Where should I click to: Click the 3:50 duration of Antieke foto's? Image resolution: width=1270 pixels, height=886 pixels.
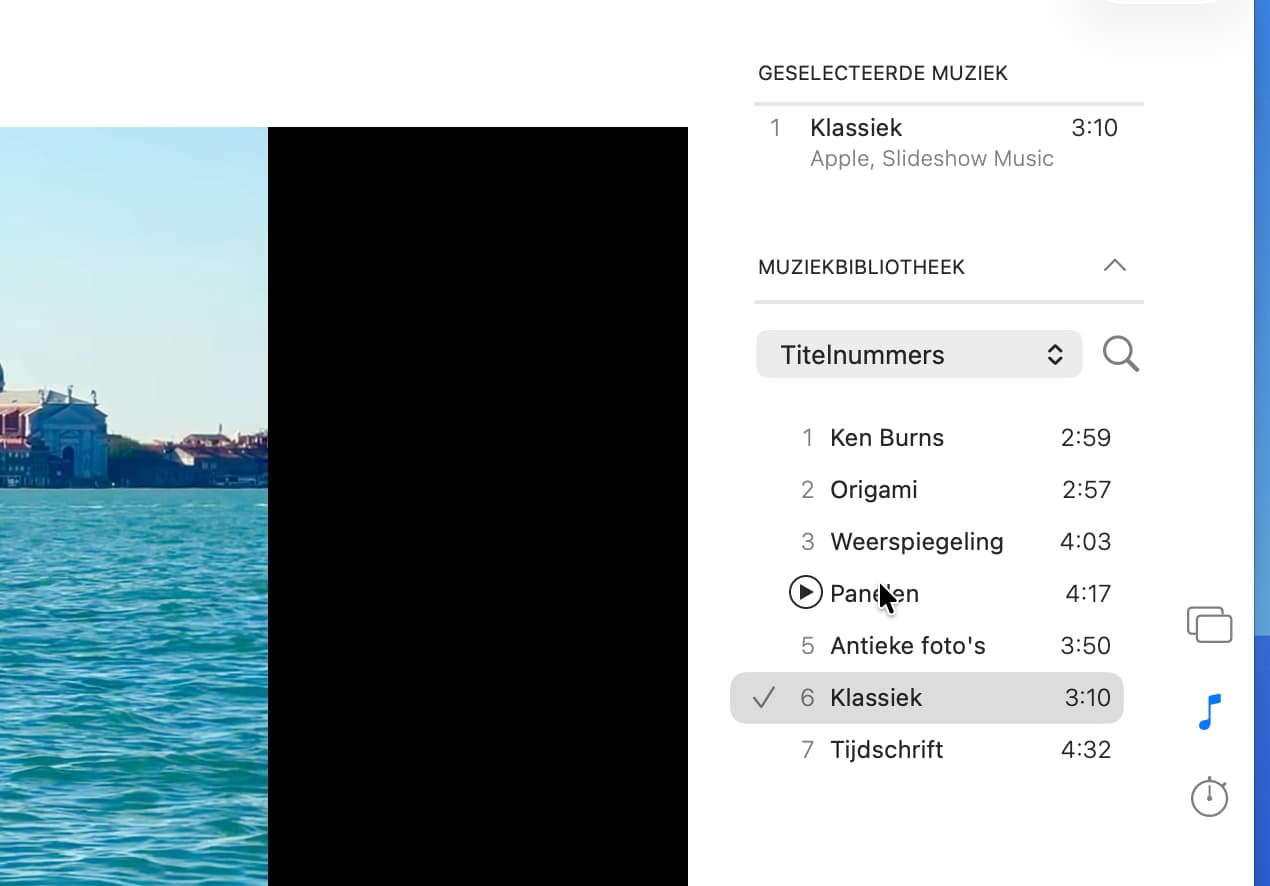[1086, 646]
